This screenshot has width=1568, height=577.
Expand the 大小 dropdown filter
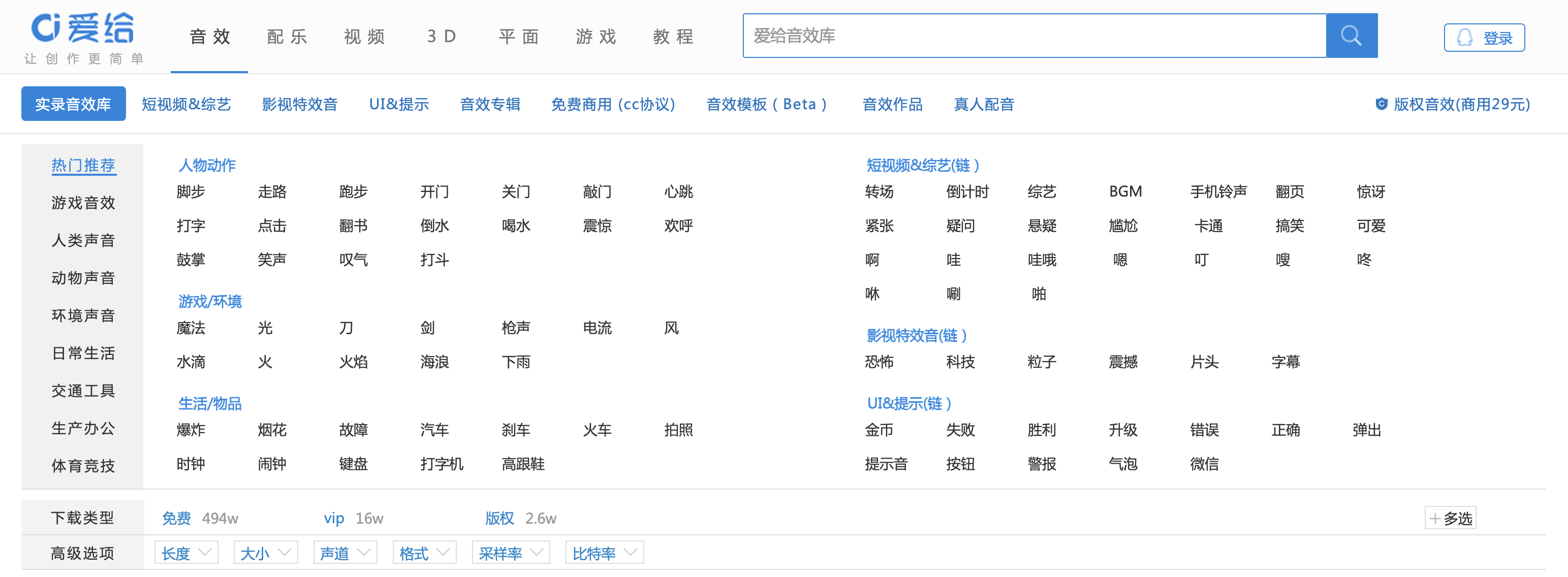coord(265,553)
